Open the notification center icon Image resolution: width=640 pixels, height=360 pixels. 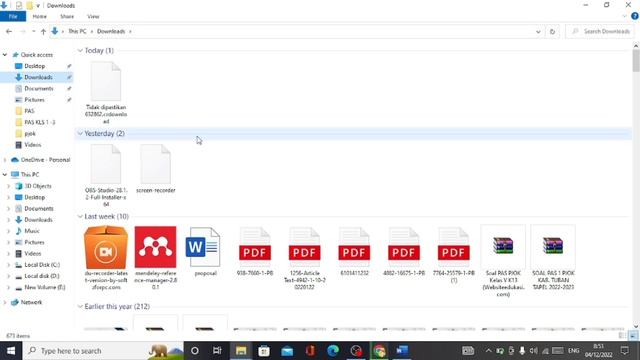[624, 351]
